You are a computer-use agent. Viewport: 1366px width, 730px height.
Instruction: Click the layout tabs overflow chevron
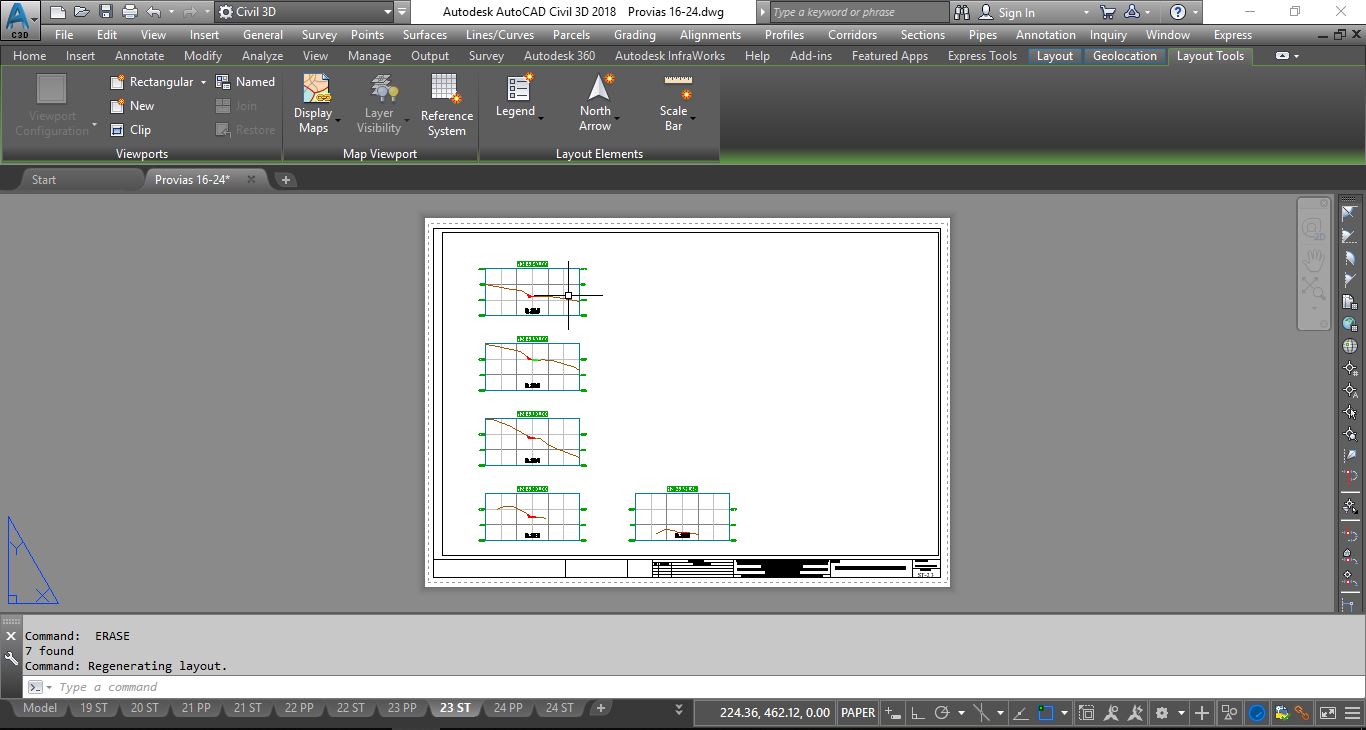point(679,709)
